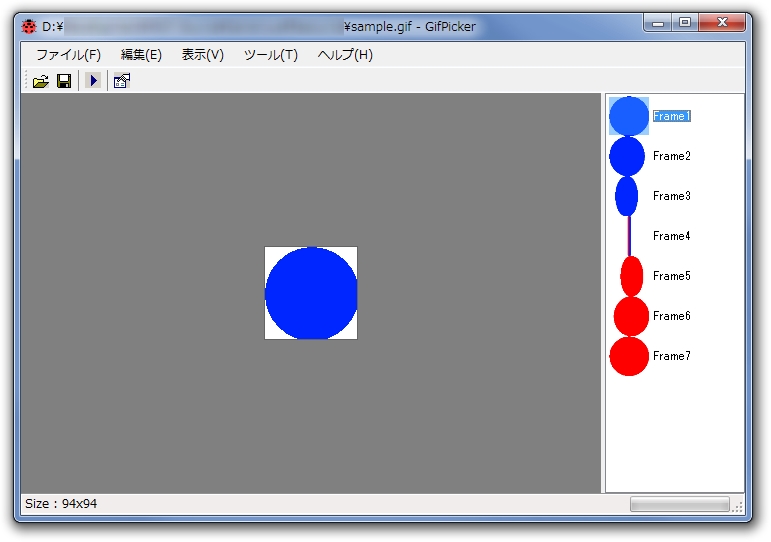771x542 pixels.
Task: Open the ファイル(F) menu
Action: tap(68, 55)
